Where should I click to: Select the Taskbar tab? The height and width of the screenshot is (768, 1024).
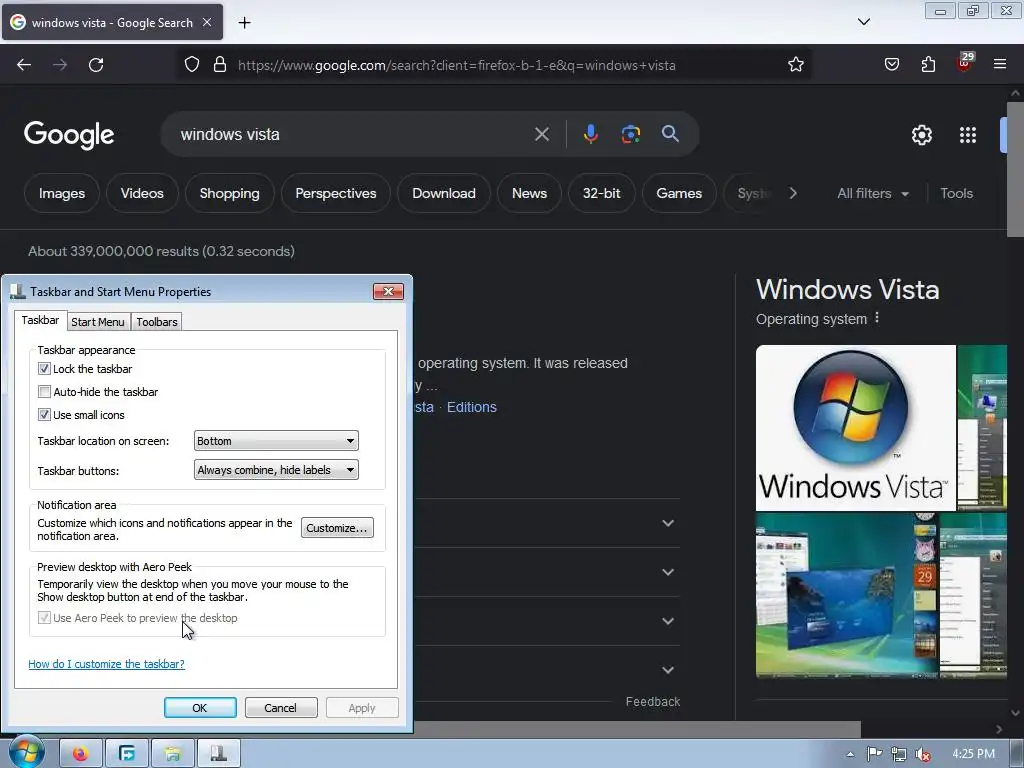[40, 320]
